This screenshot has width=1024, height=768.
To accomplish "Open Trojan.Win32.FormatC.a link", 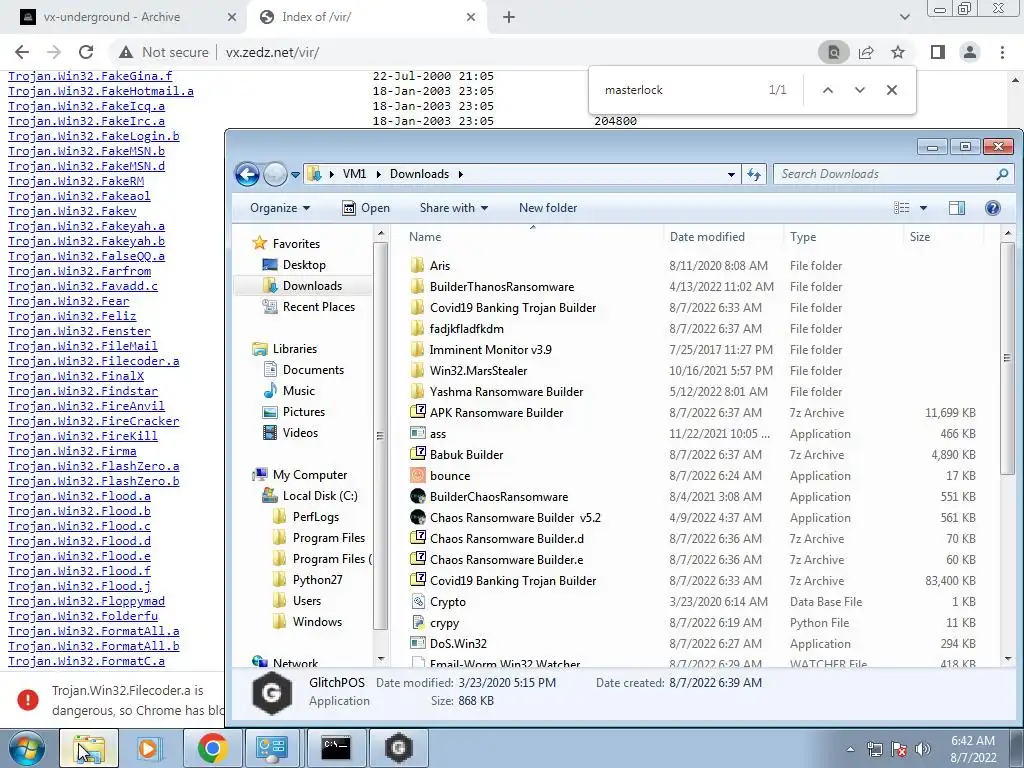I will tap(86, 661).
